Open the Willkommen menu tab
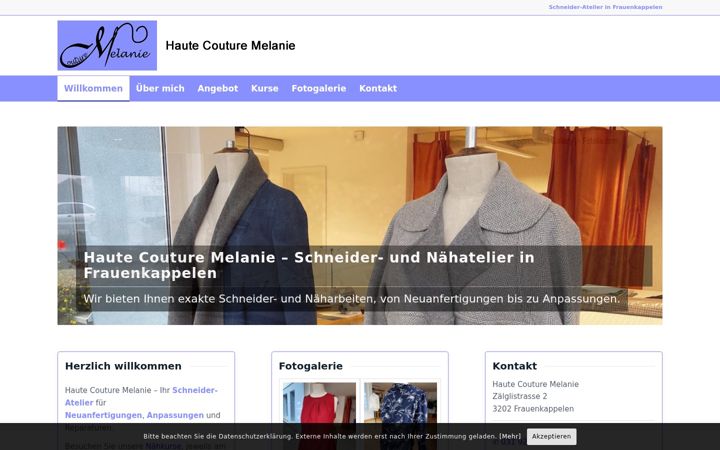 coord(93,88)
